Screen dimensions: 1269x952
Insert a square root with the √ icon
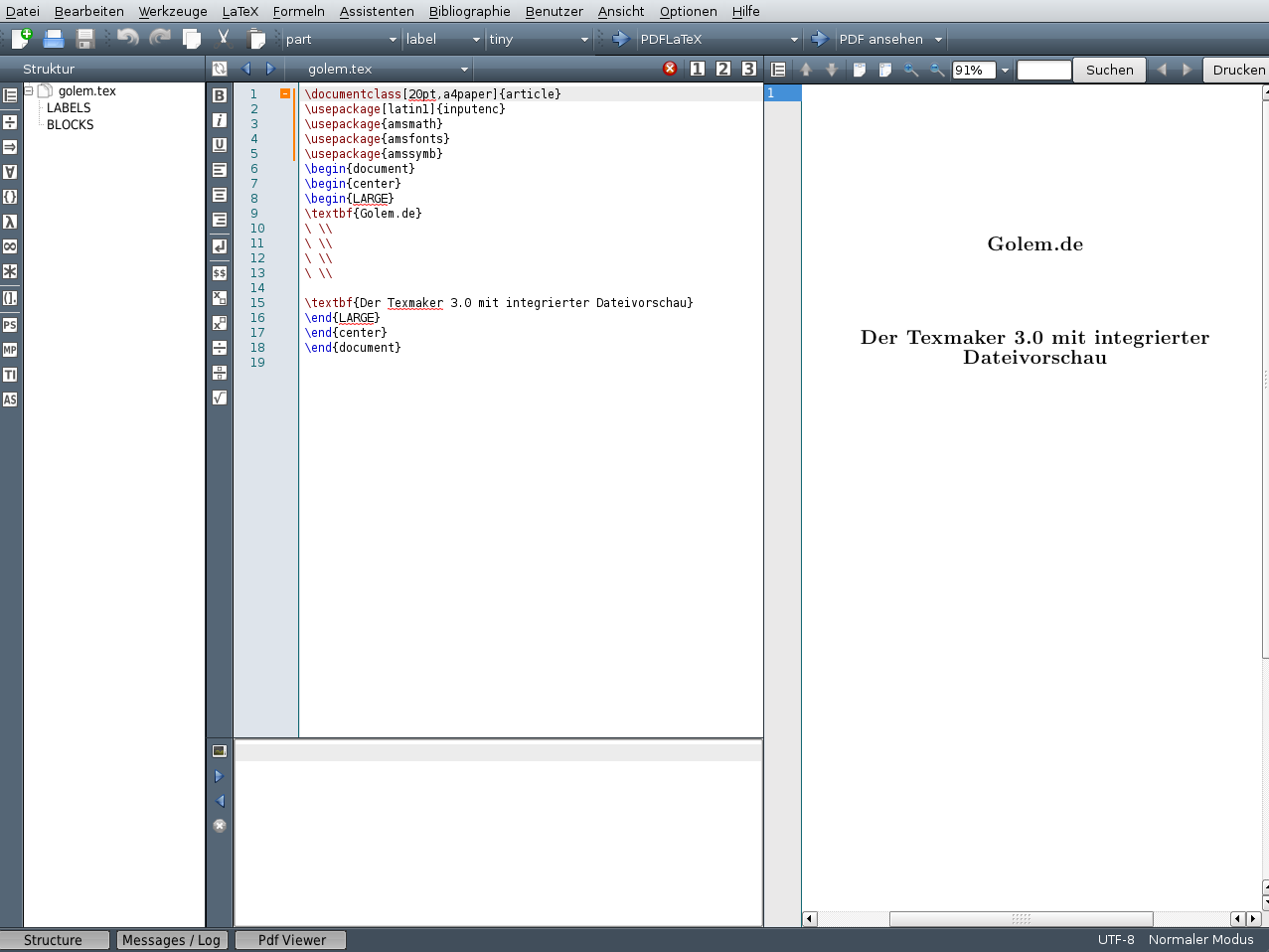(x=220, y=397)
